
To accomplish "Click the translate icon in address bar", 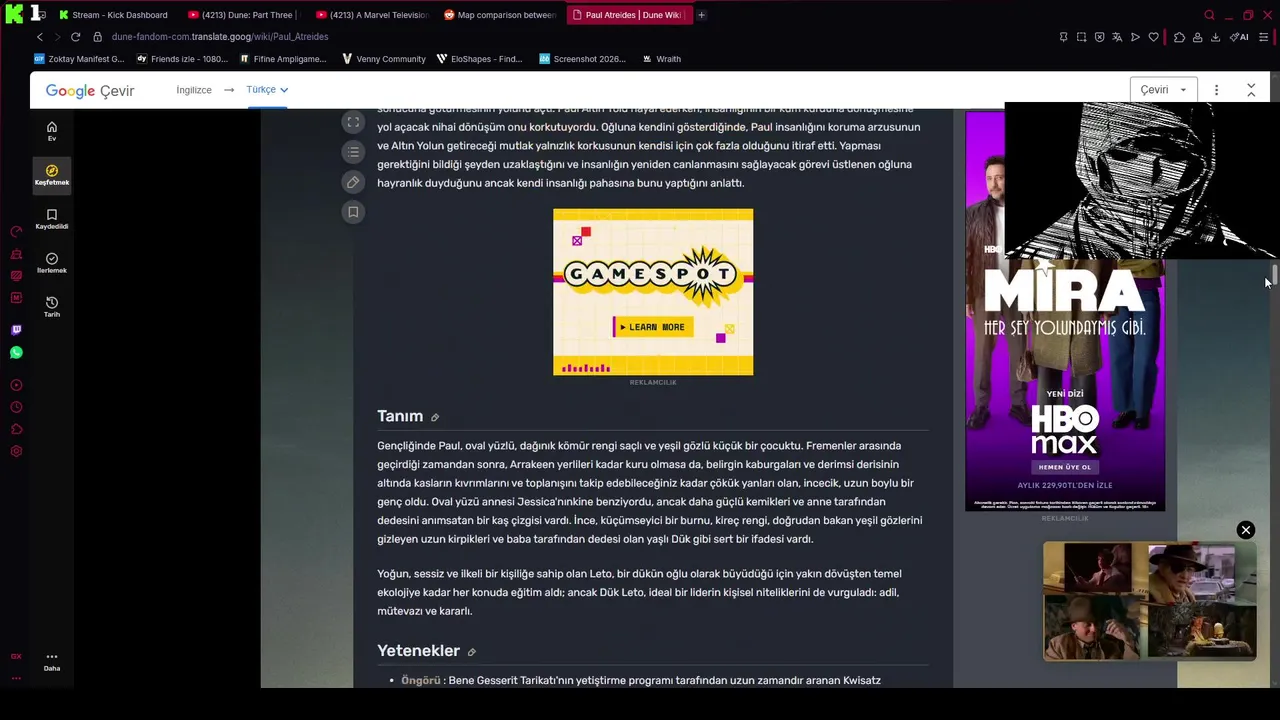I will coord(1117,37).
